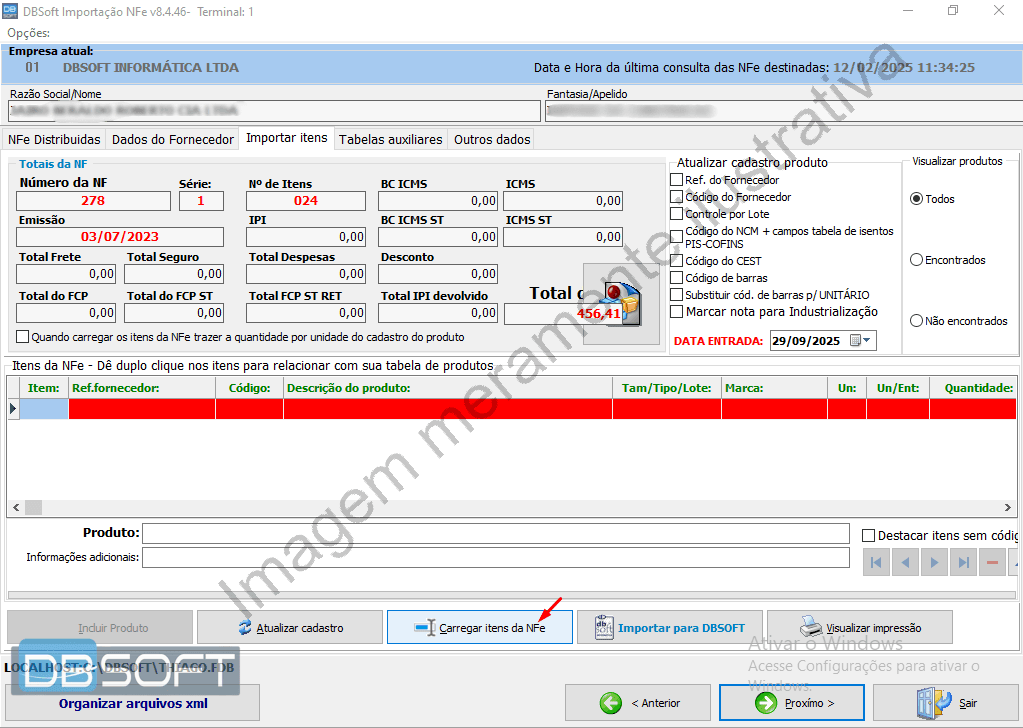
Task: Open the Opções menu
Action: [x=28, y=33]
